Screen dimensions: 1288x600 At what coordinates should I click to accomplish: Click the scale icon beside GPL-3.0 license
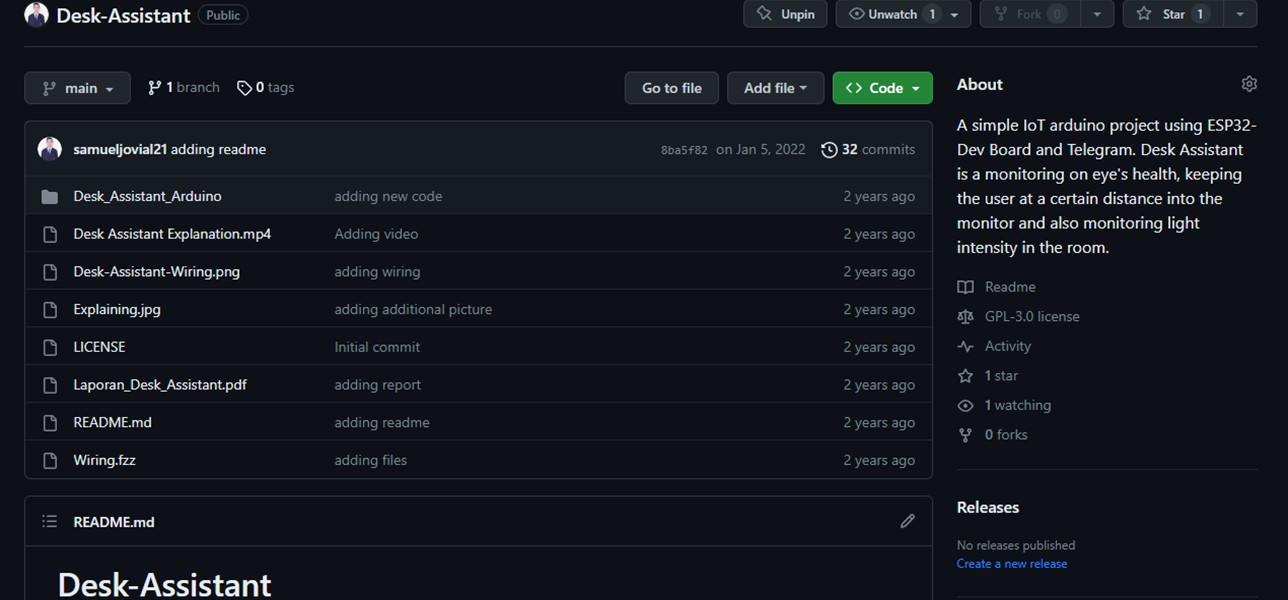[x=965, y=317]
